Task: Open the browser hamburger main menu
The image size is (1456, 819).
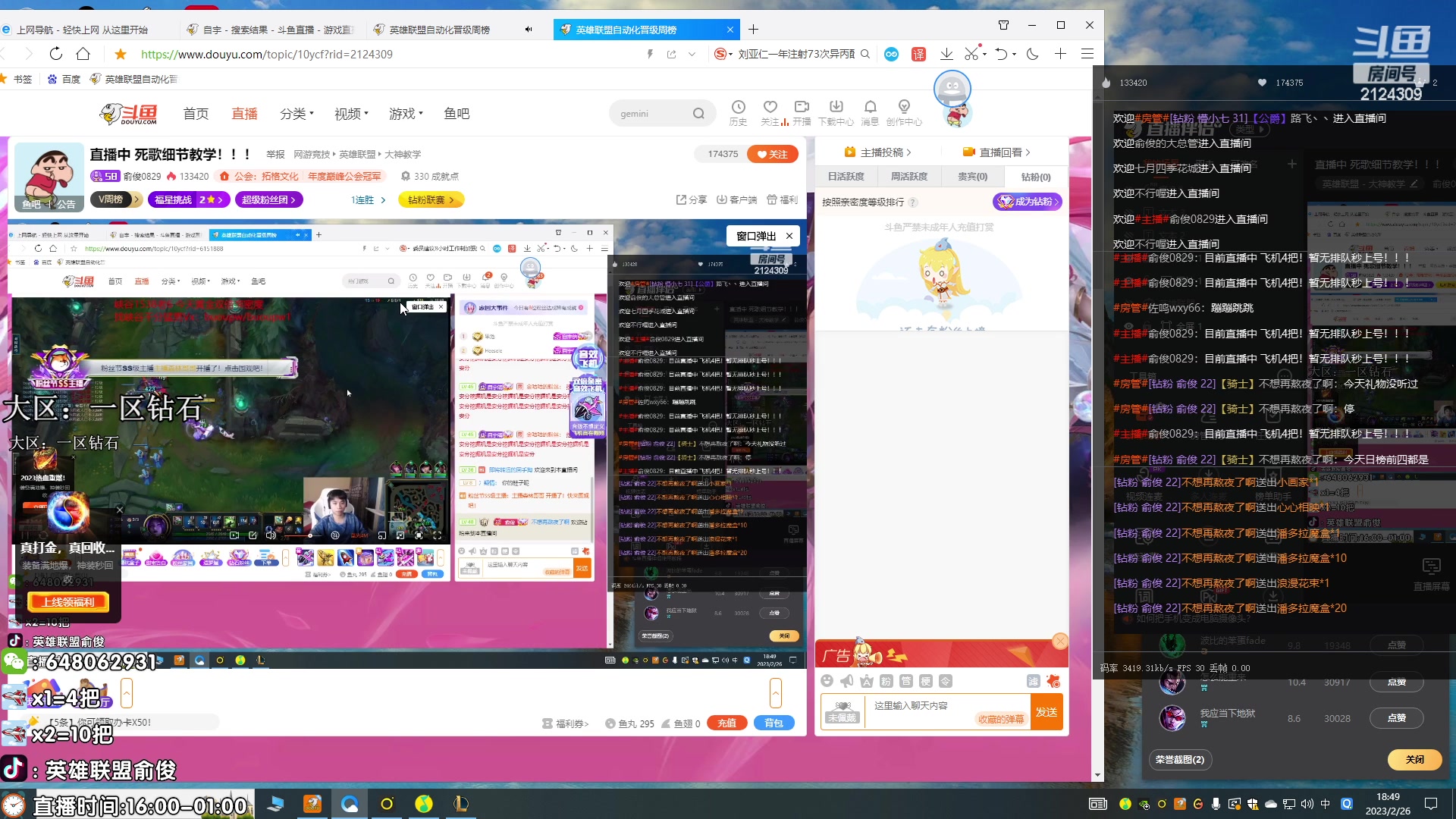Action: 1087,54
